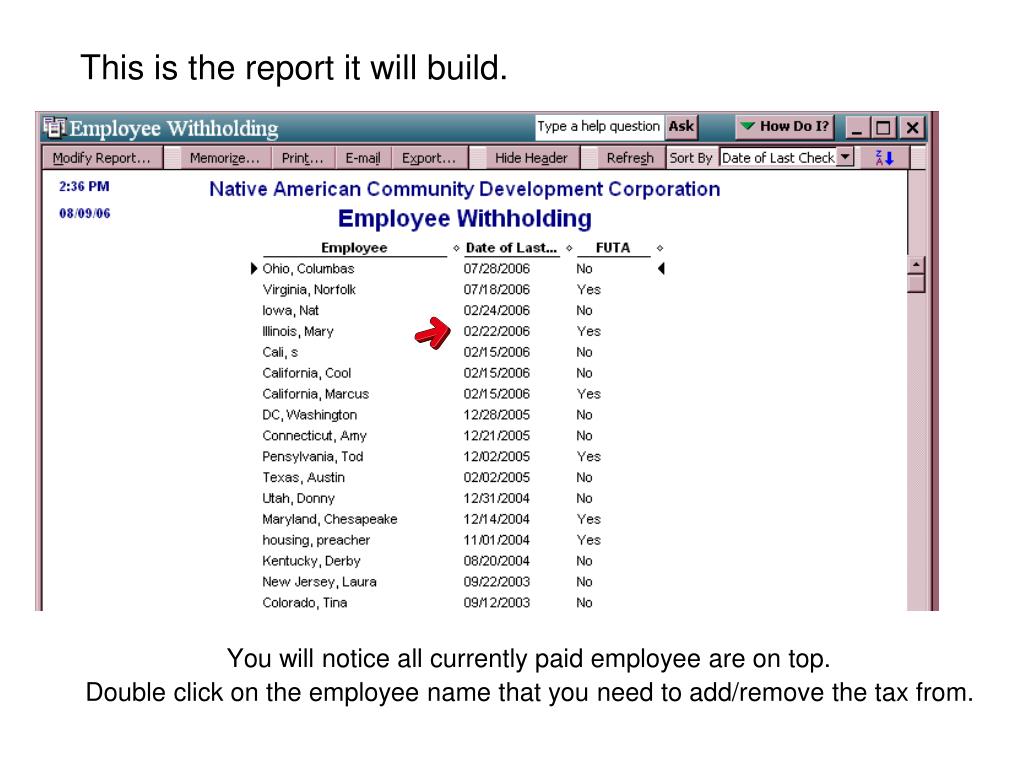The width and height of the screenshot is (1024, 768).
Task: Click date 12/21/2005
Action: [x=497, y=436]
